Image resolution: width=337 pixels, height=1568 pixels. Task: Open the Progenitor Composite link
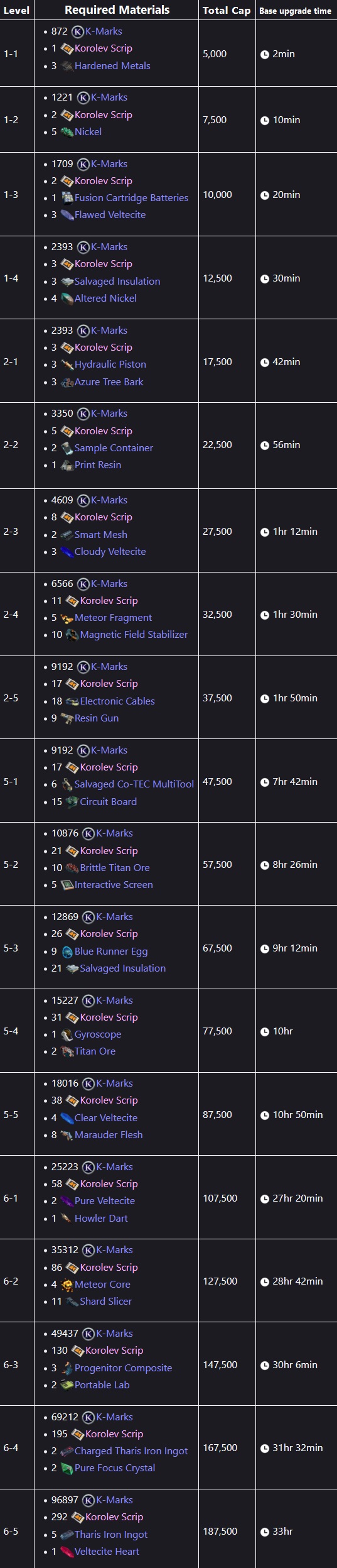(123, 1368)
